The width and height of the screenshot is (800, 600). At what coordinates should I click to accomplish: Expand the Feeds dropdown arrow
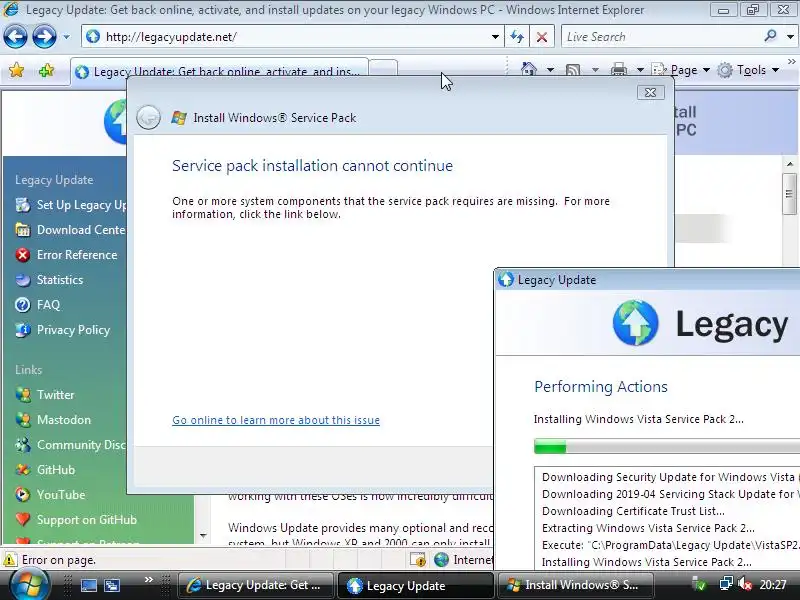coord(595,70)
